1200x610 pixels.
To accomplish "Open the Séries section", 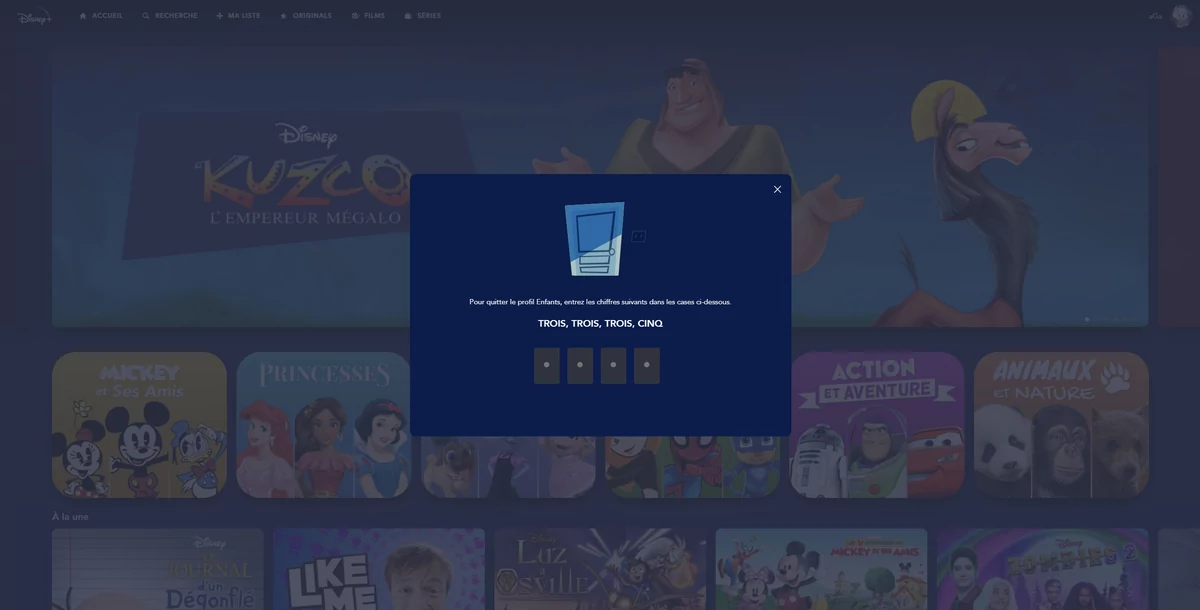I will point(422,16).
